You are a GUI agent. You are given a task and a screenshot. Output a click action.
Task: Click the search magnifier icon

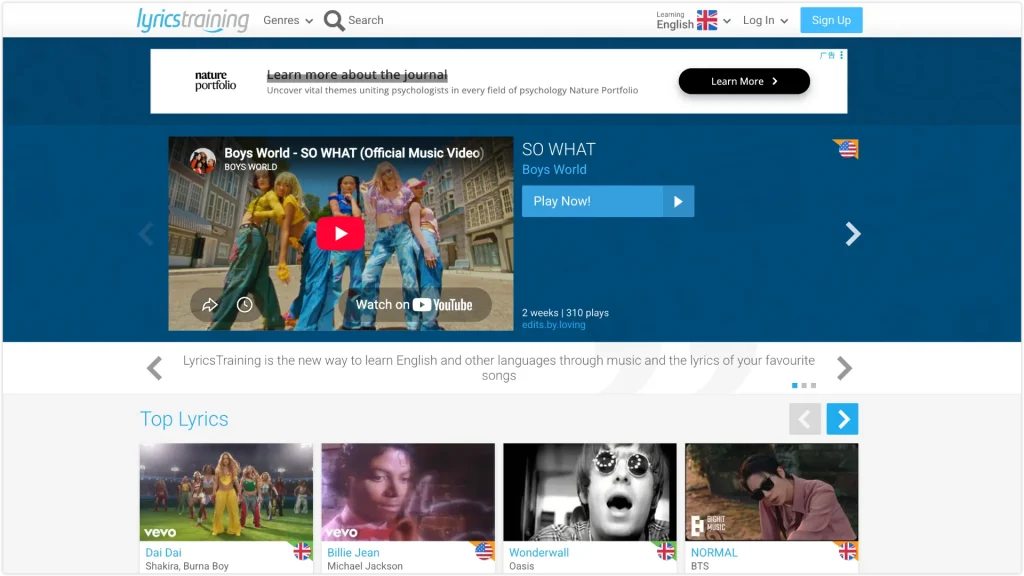point(334,20)
